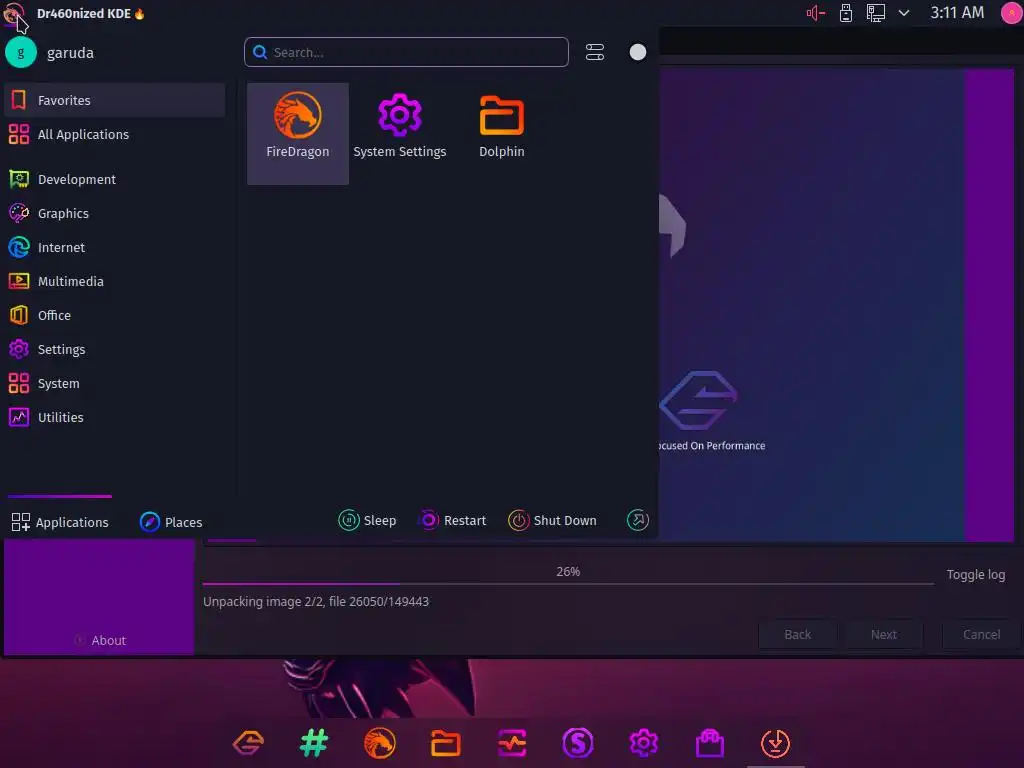This screenshot has height=768, width=1024.
Task: Open purple S application icon in dock
Action: click(577, 743)
